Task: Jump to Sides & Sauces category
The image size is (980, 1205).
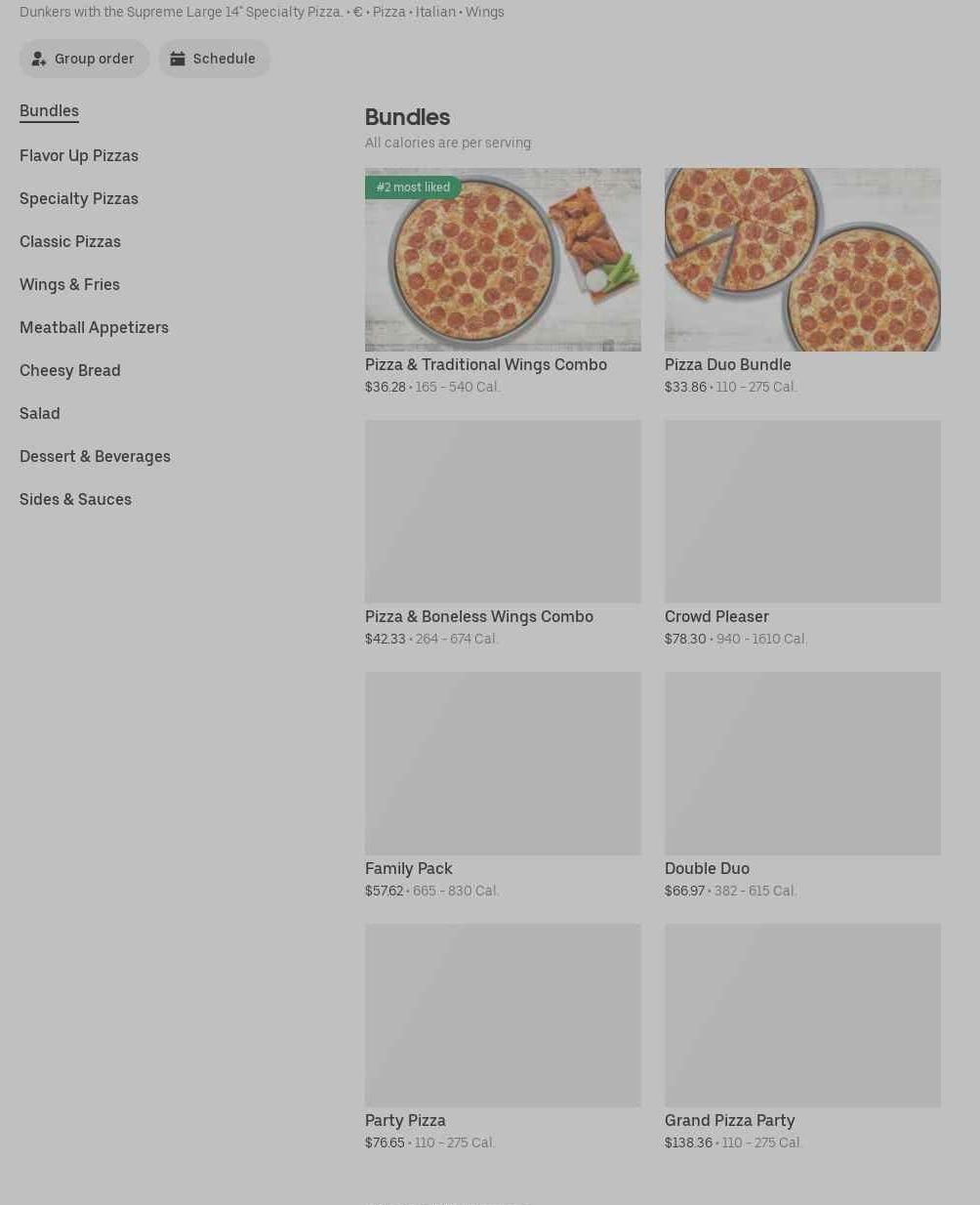Action: [x=75, y=499]
